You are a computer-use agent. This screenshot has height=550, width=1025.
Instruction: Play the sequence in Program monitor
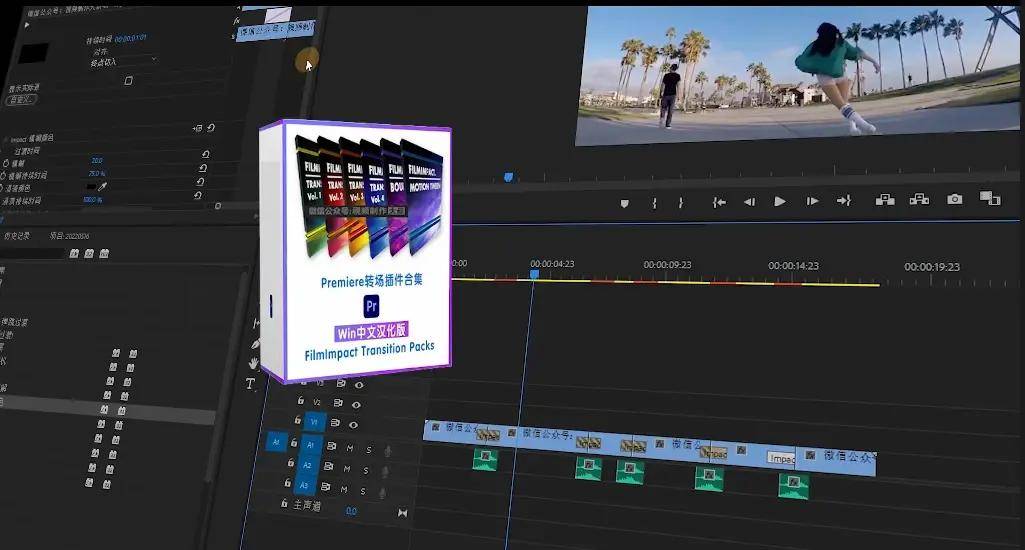coord(780,201)
